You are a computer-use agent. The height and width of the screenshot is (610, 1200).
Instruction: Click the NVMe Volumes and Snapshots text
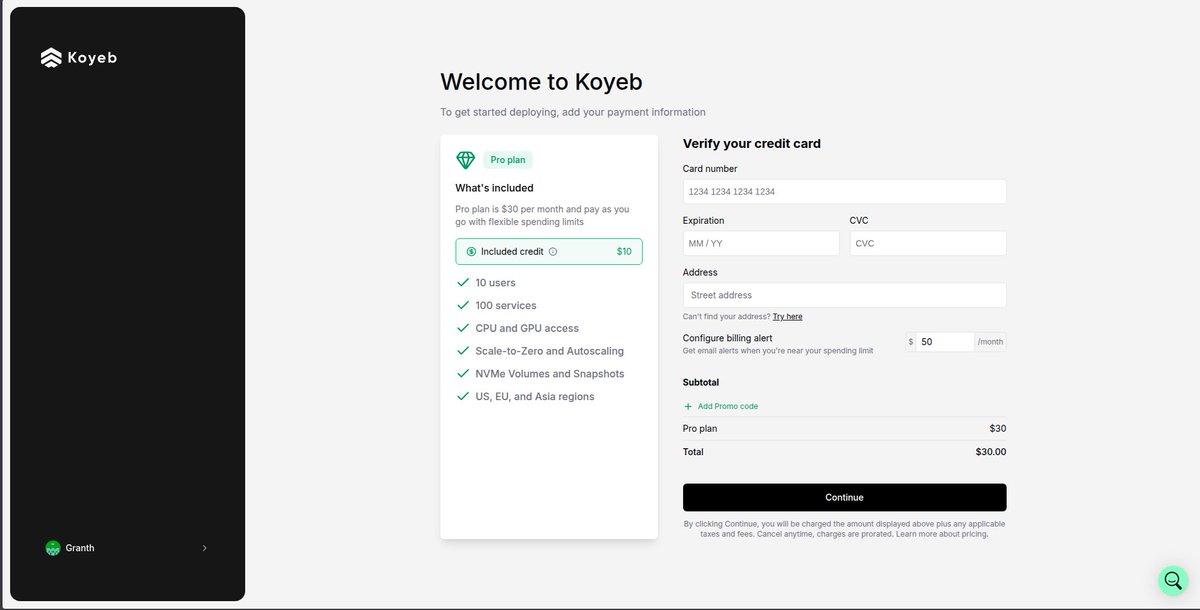coord(550,373)
